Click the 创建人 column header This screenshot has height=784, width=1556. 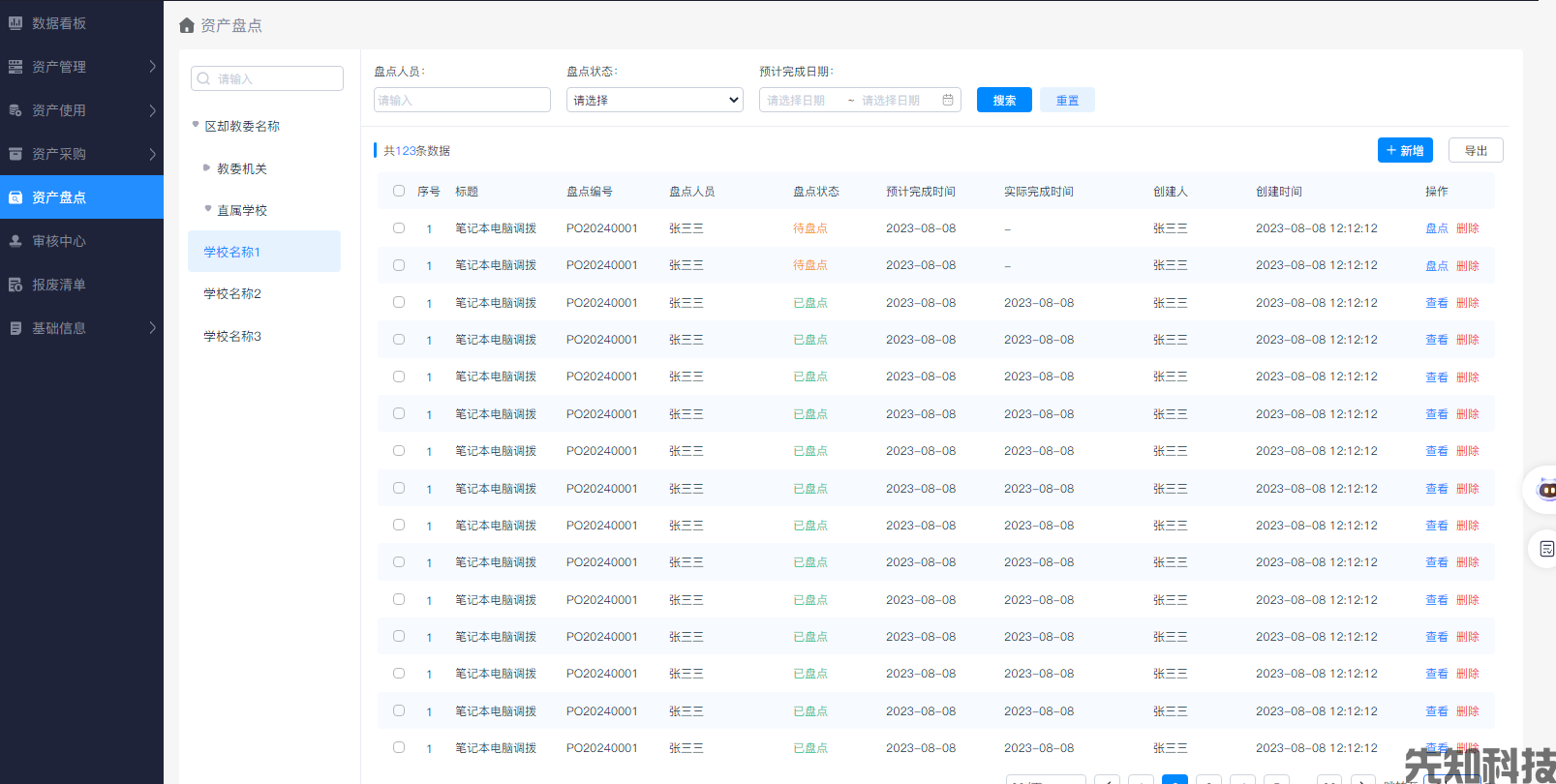pos(1171,192)
